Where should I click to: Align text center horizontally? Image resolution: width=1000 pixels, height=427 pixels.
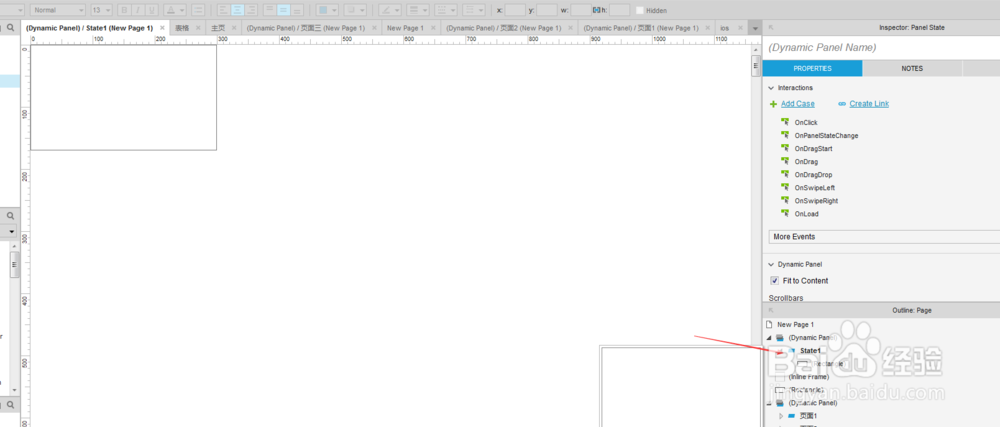(x=237, y=10)
